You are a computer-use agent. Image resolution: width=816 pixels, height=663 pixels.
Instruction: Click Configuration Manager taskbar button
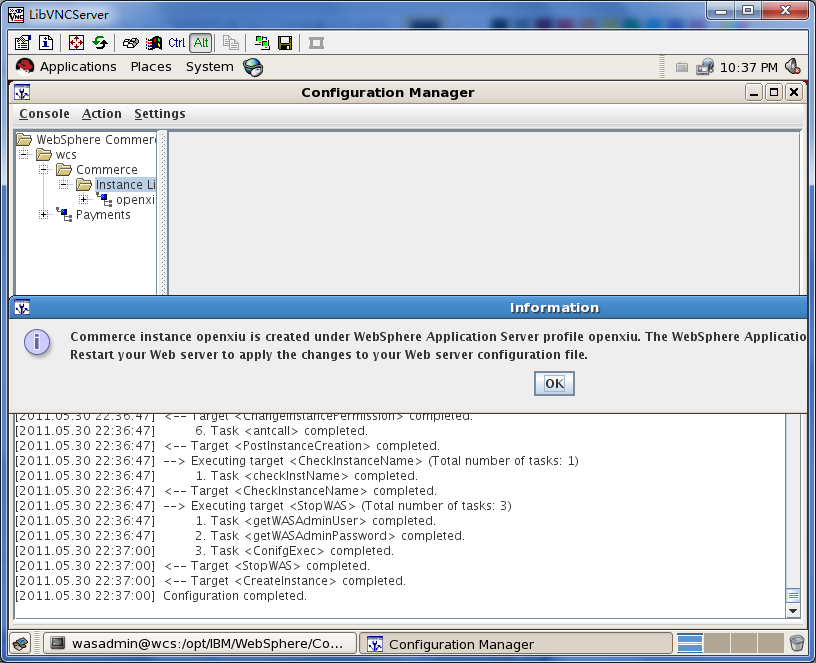[515, 644]
